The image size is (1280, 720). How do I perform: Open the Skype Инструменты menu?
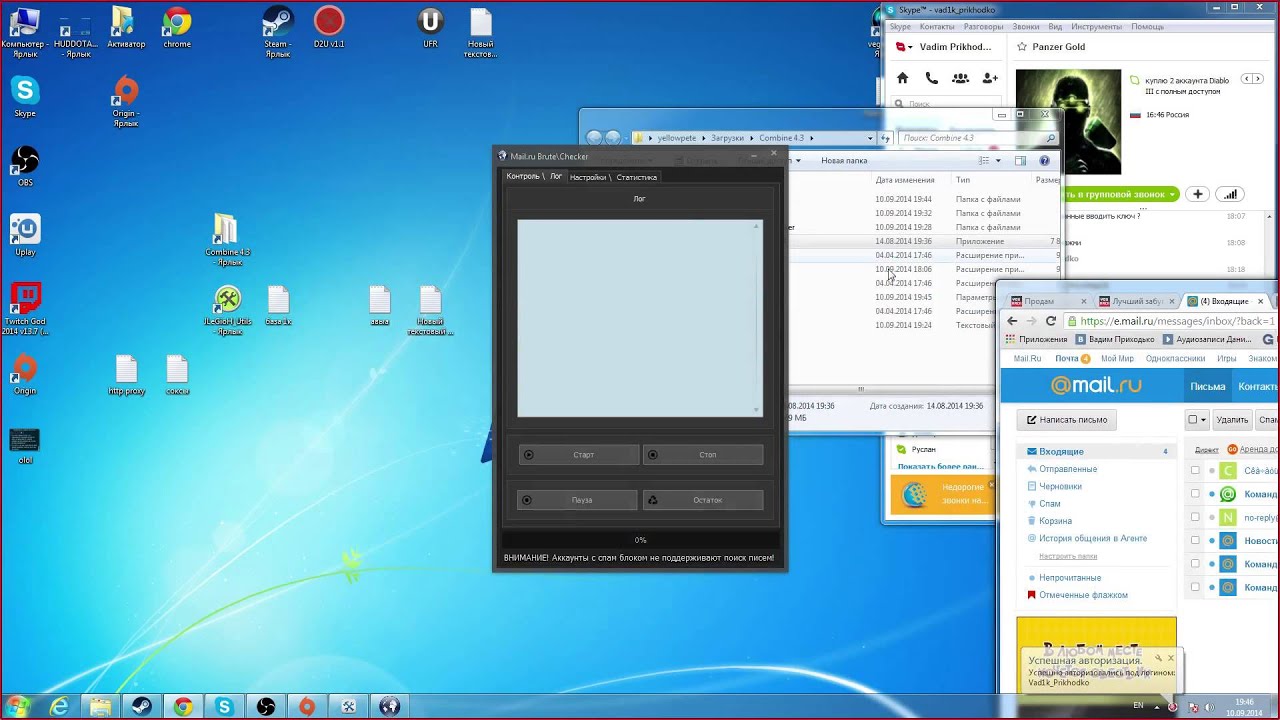(1096, 27)
